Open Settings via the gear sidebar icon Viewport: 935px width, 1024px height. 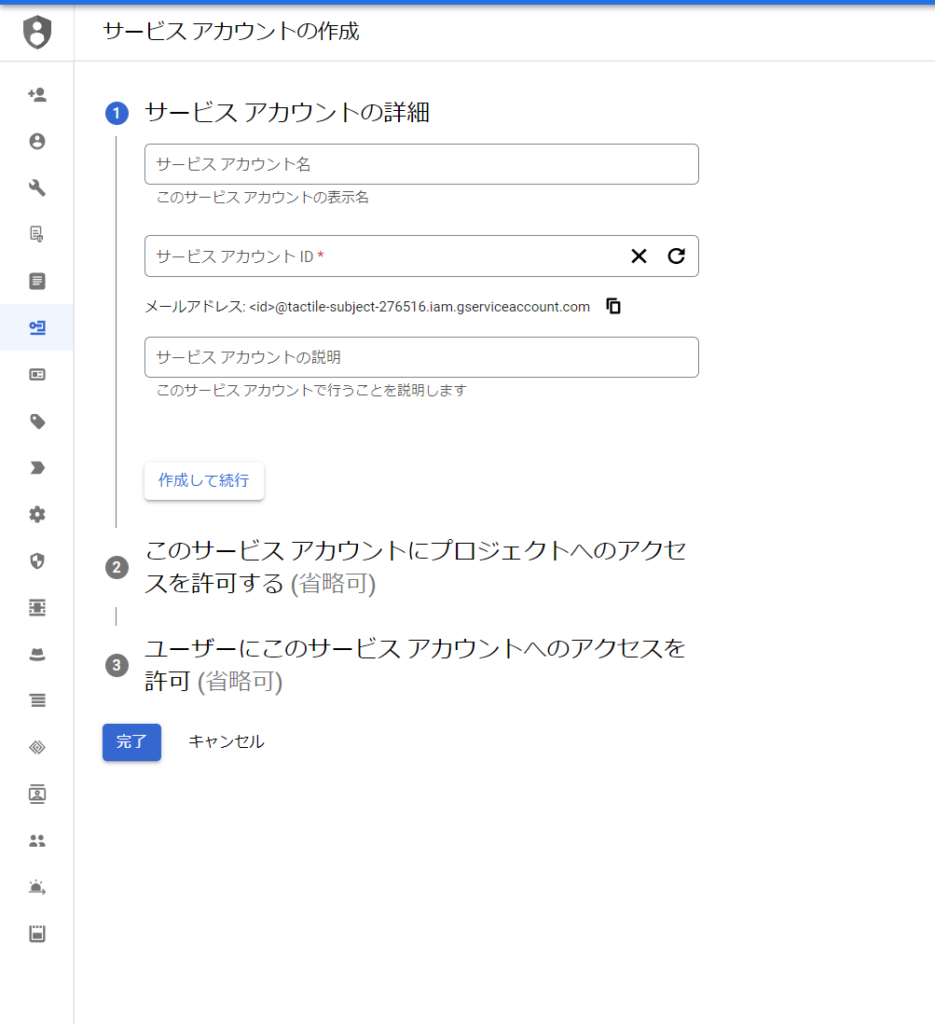click(37, 514)
